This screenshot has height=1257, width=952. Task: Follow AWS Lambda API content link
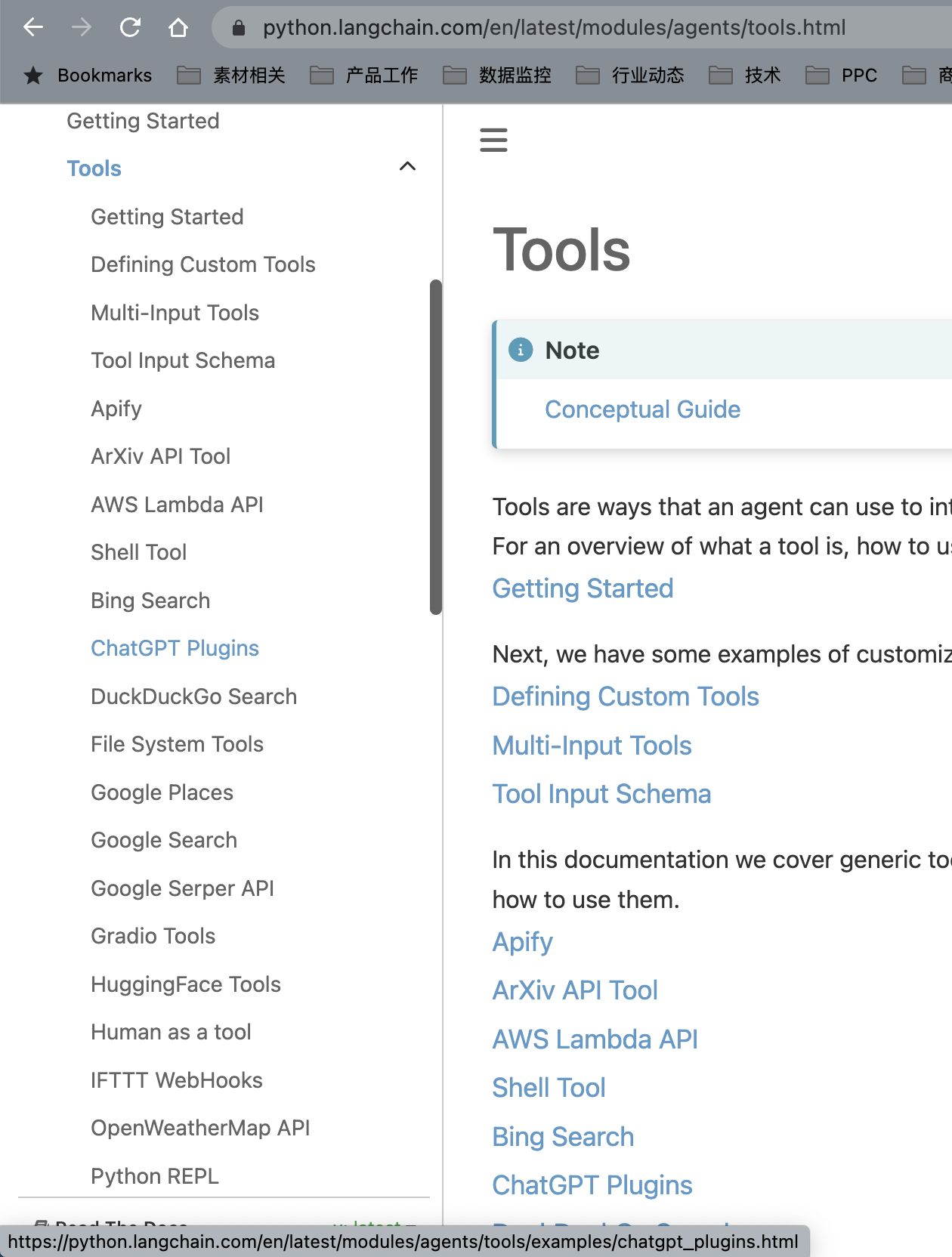(595, 1039)
